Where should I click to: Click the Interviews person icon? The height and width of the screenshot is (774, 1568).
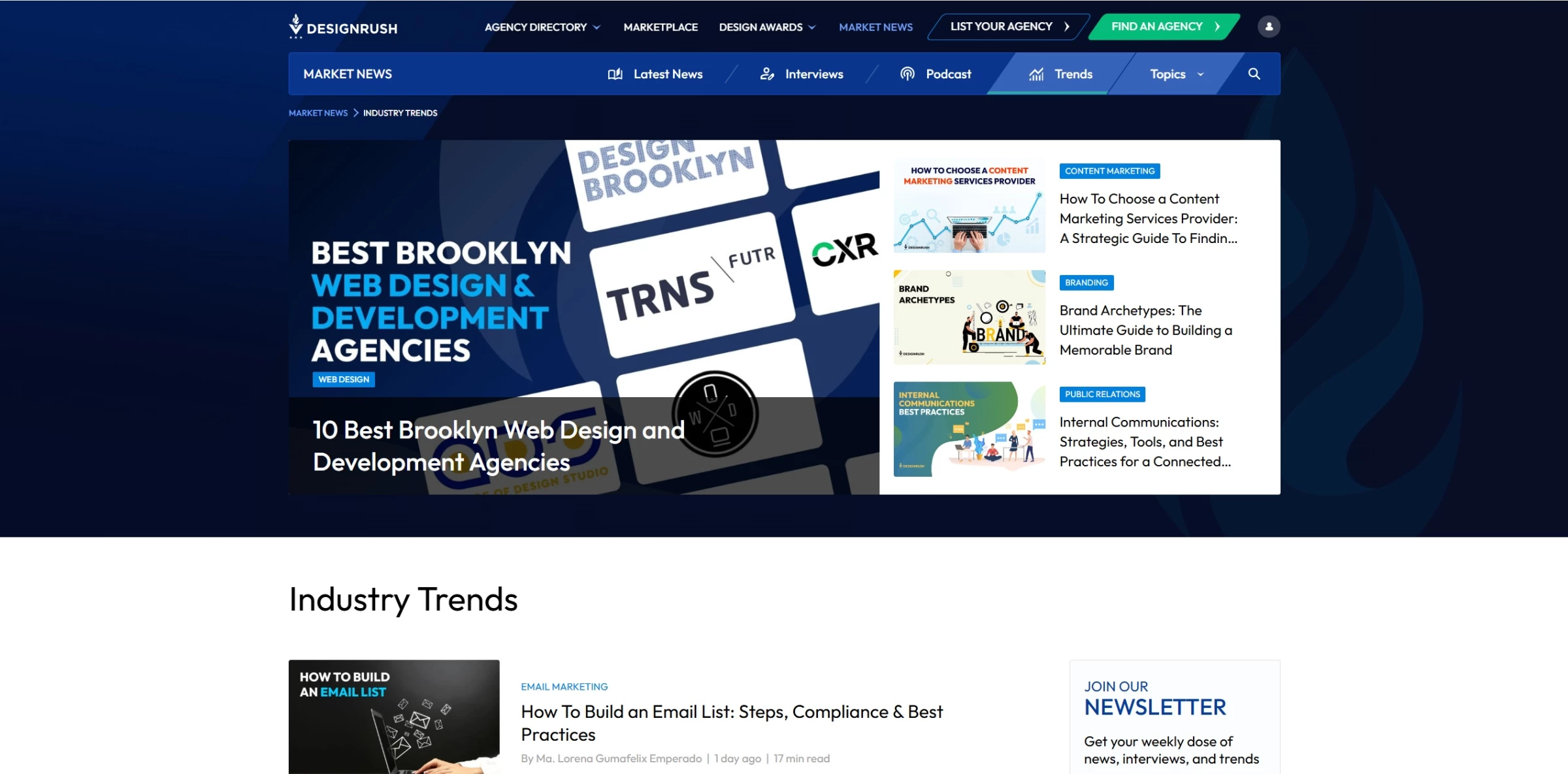pyautogui.click(x=767, y=74)
